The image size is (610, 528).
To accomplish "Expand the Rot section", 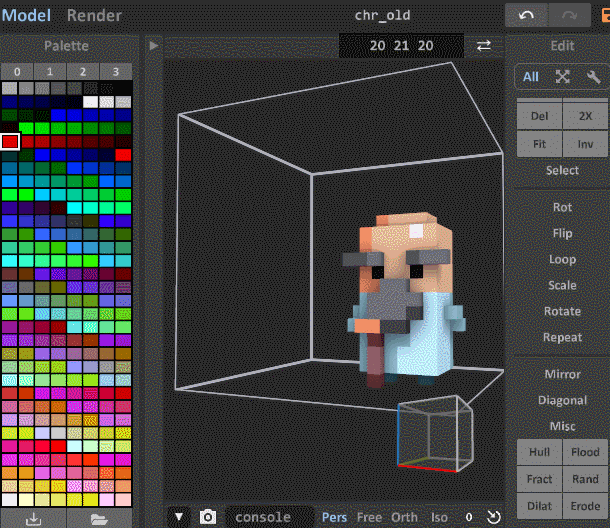I will [562, 207].
